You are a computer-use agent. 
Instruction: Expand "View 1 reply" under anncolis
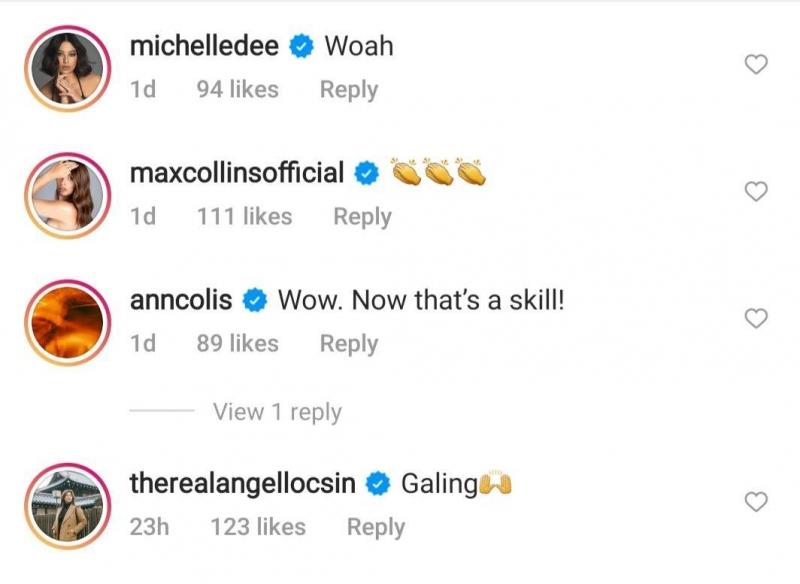277,412
